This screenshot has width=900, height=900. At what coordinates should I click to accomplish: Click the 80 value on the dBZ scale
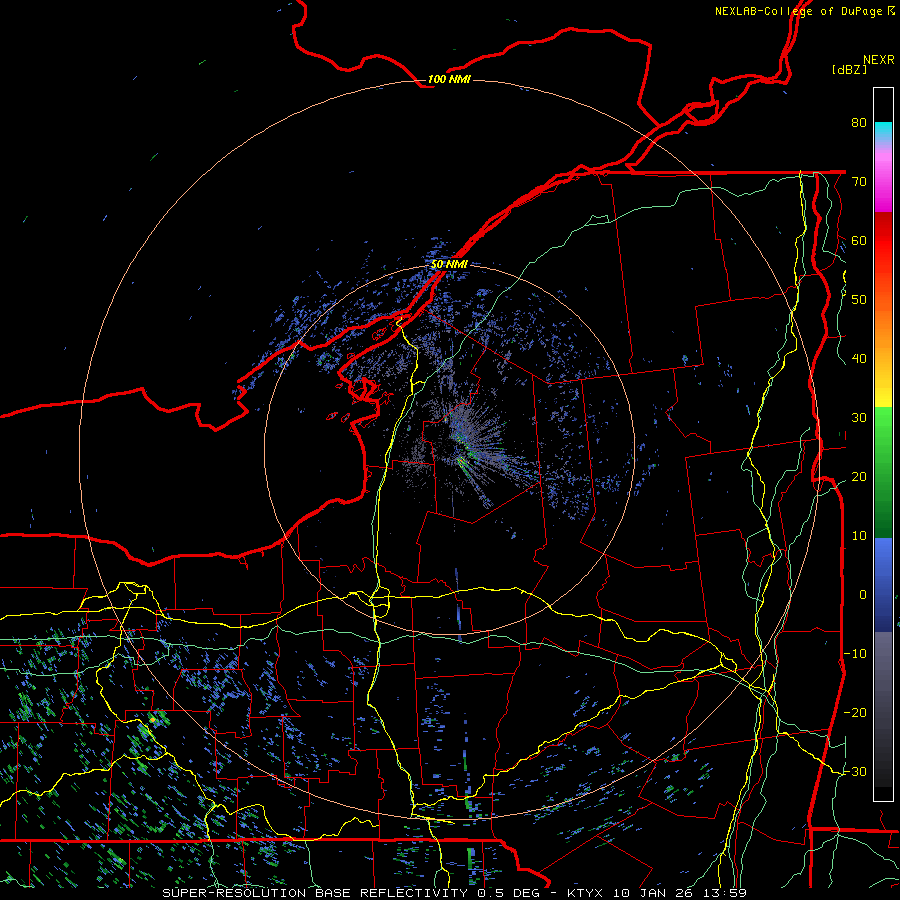click(859, 122)
